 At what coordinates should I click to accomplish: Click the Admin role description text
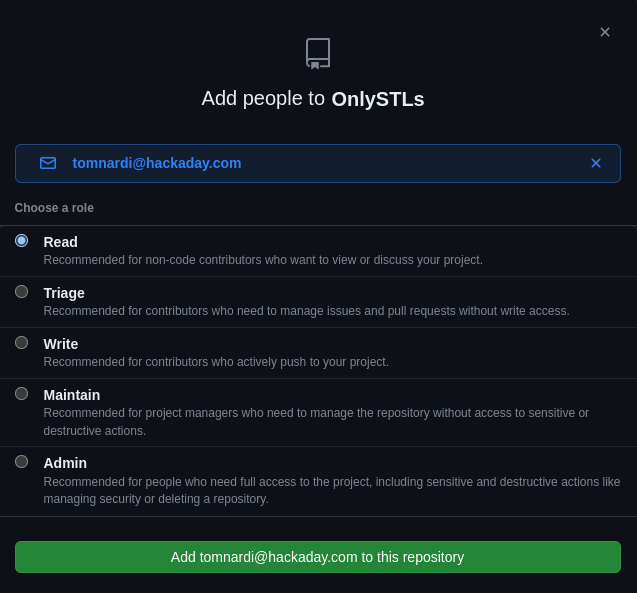331,490
